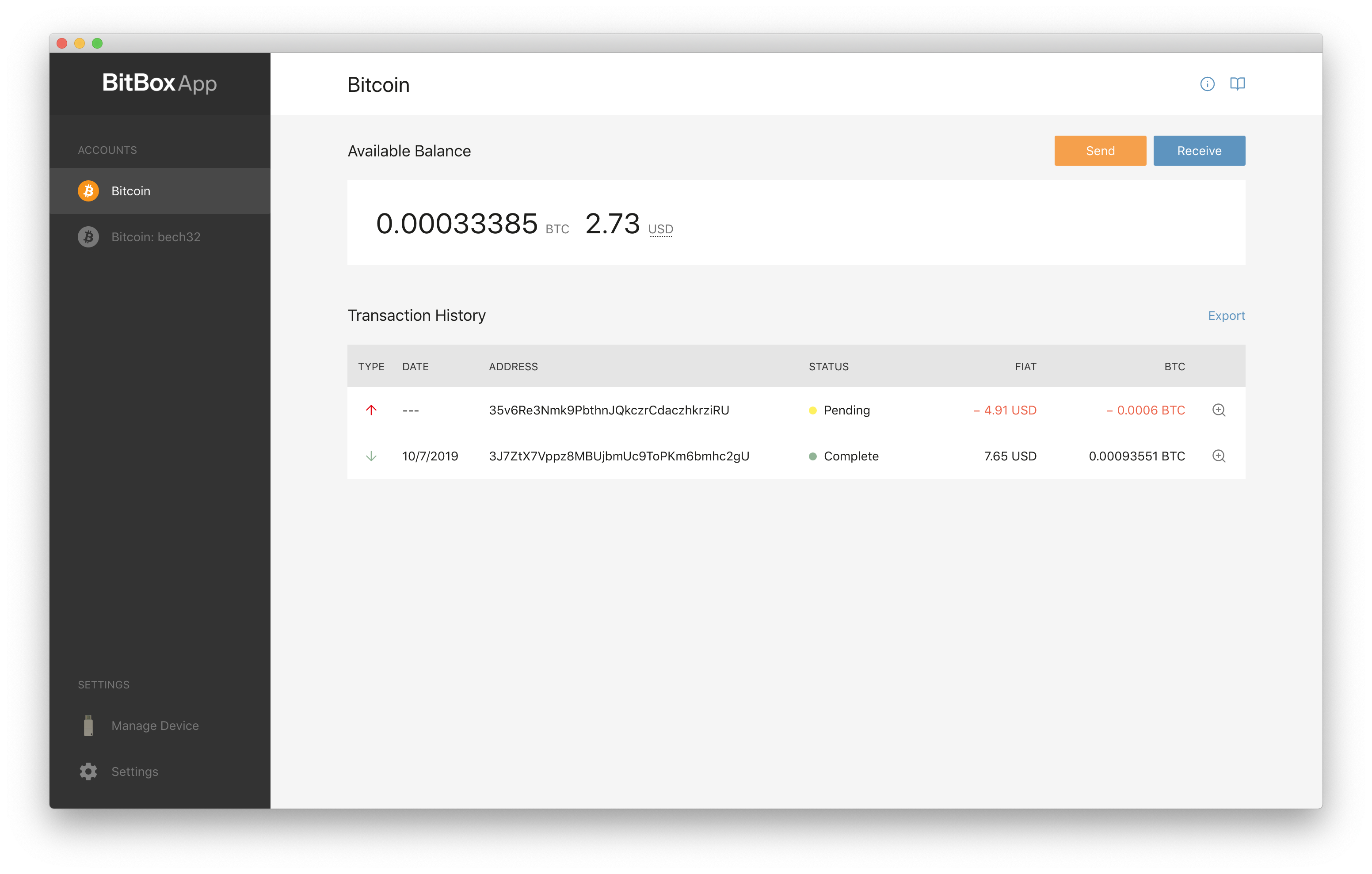
Task: Select the Bitcoin bech32 account
Action: pos(162,237)
